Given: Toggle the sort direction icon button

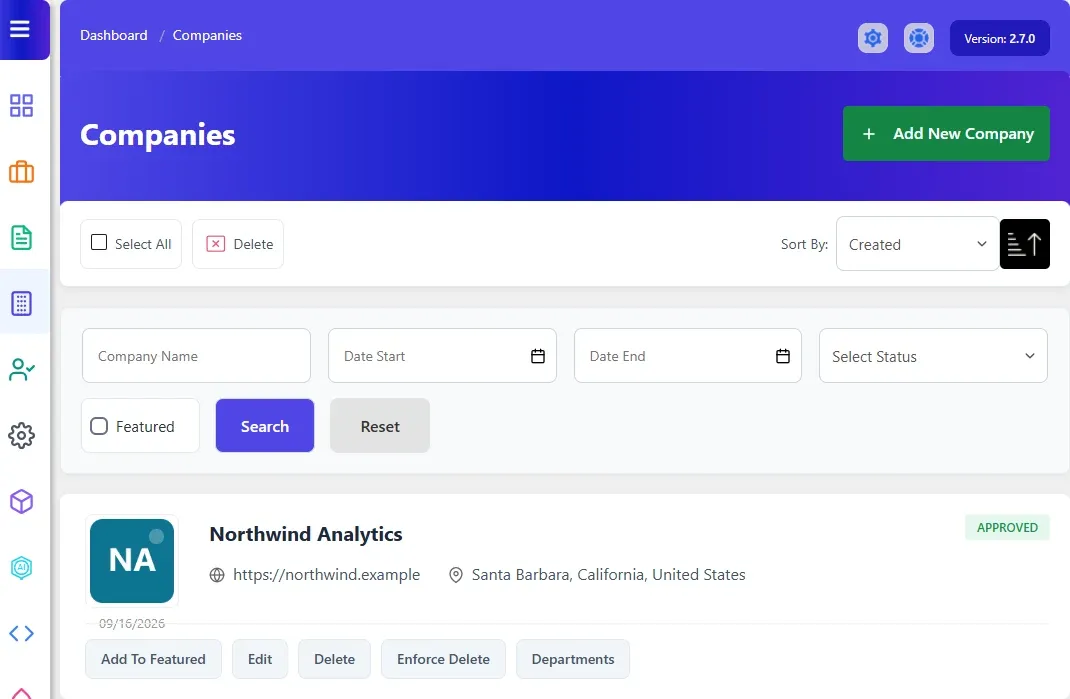Looking at the screenshot, I should click(x=1024, y=244).
